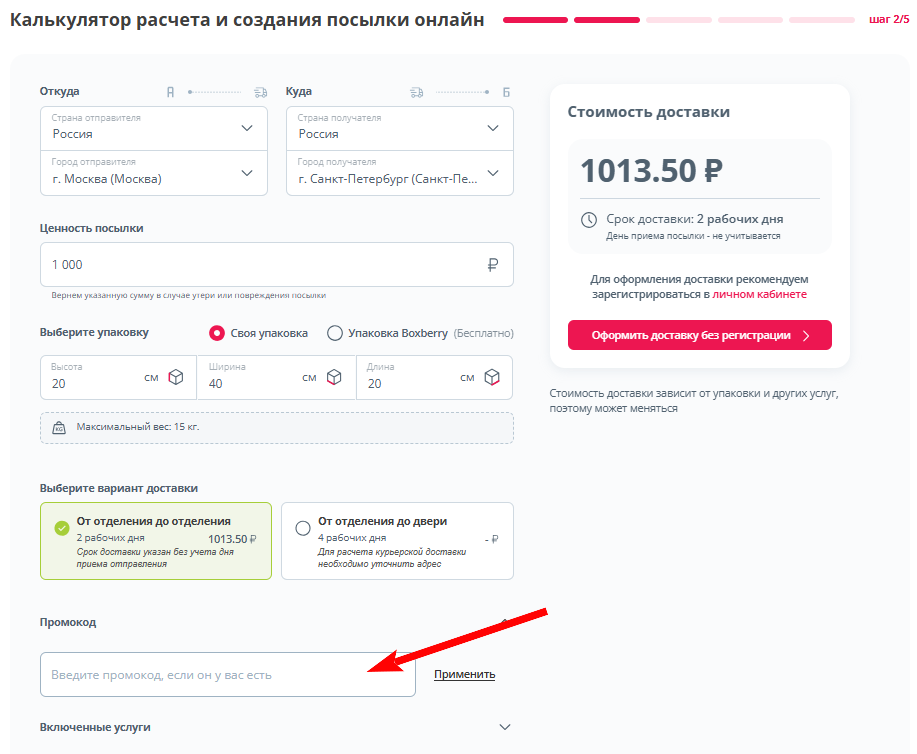917x754 pixels.
Task: Select the Своя упаковка radio option
Action: 217,333
